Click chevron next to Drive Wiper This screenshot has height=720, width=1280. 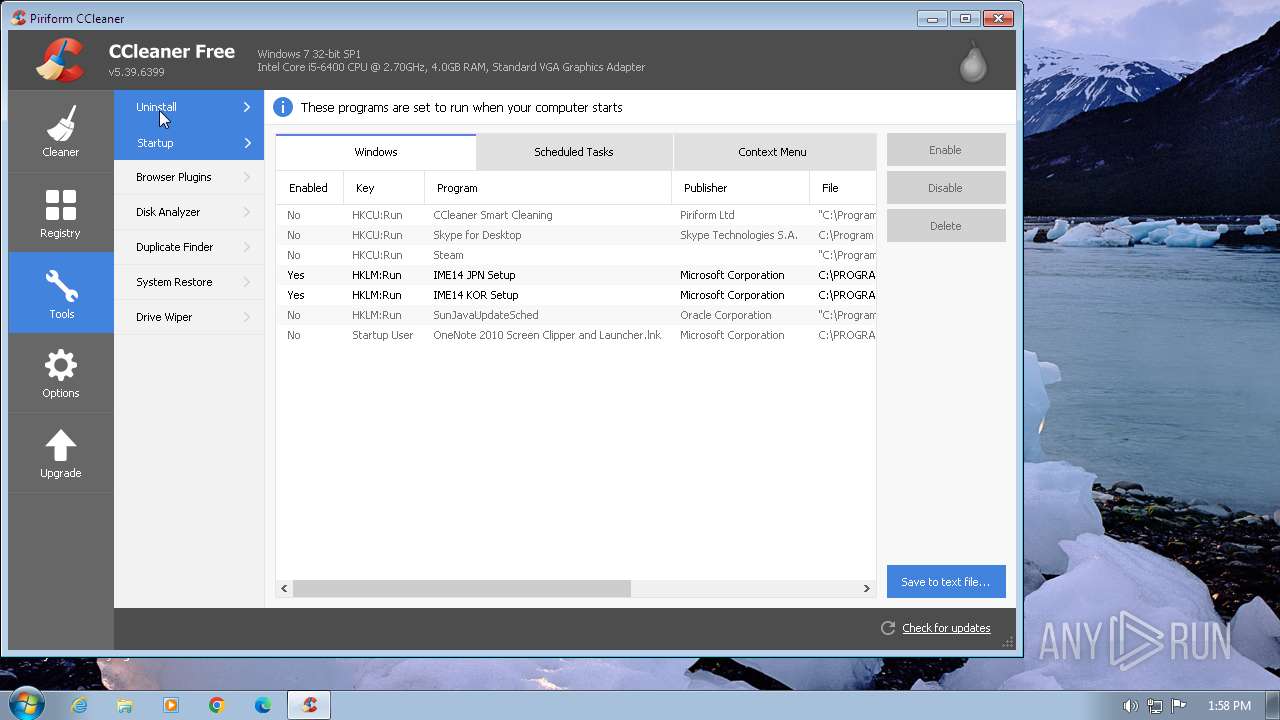[247, 317]
